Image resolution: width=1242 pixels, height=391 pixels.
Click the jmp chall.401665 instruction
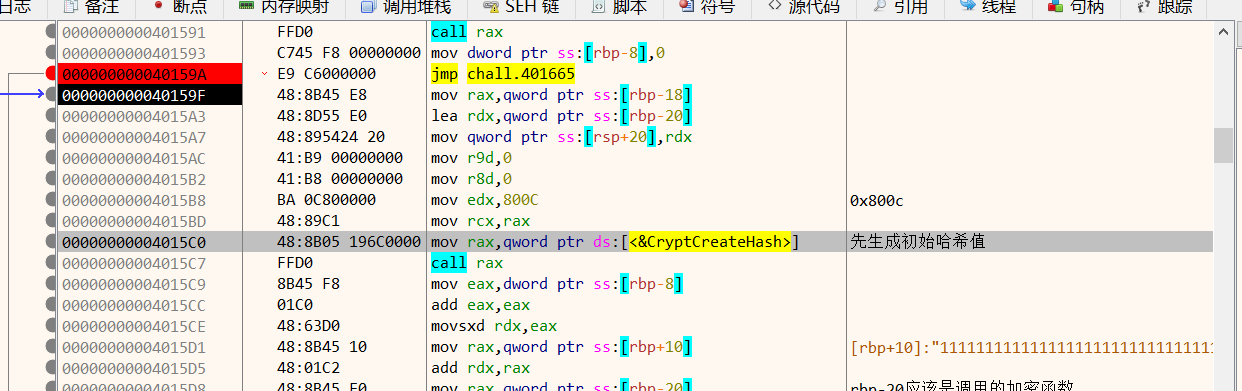tap(502, 74)
